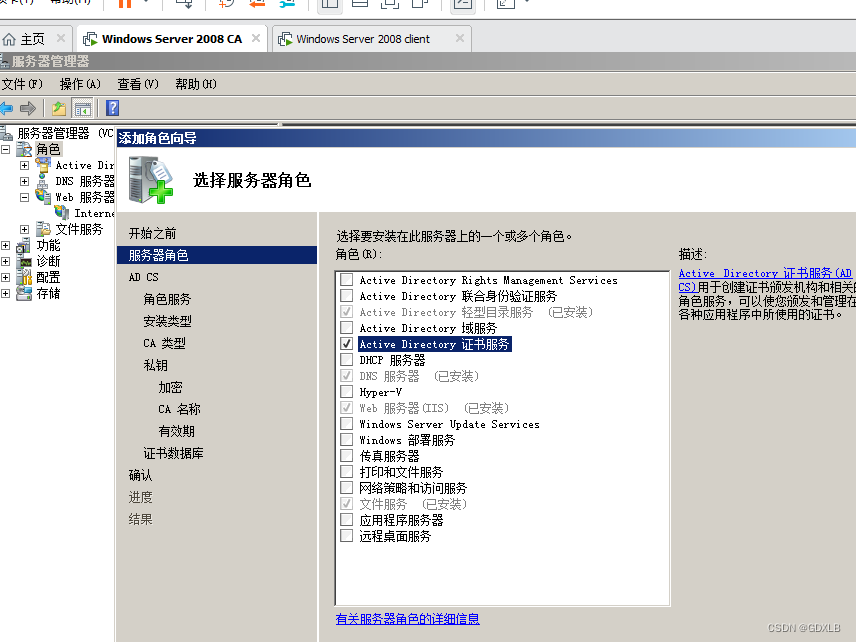Check 应用程序服务器 role
Viewport: 856px width, 642px height.
pos(346,520)
